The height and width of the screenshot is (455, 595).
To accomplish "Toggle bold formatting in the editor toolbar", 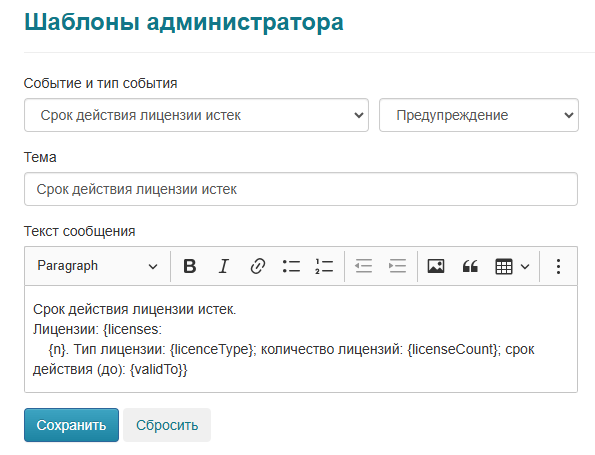I will (x=190, y=266).
